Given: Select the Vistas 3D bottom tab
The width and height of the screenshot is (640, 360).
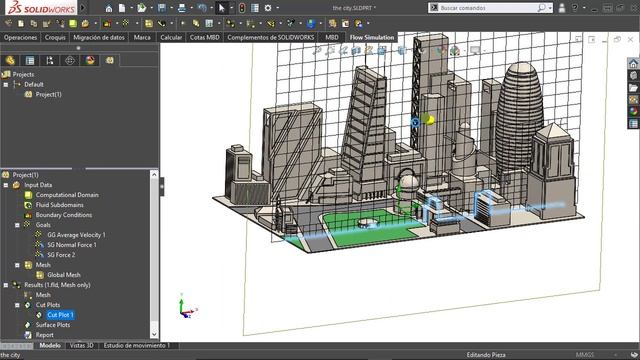Looking at the screenshot, I should 82,346.
